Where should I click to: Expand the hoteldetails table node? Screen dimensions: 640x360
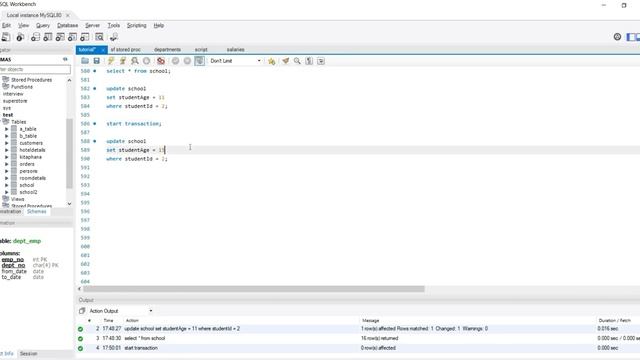pyautogui.click(x=7, y=150)
